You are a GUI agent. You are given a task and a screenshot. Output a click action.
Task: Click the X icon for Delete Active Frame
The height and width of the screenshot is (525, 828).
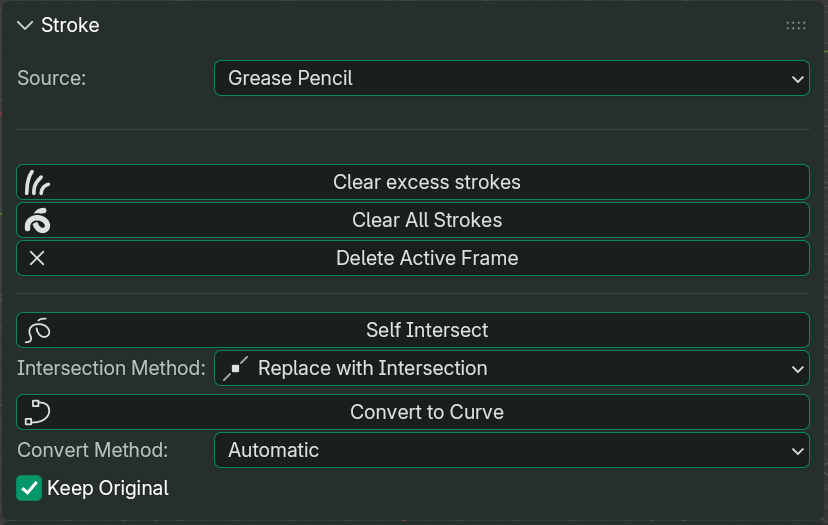(x=37, y=259)
